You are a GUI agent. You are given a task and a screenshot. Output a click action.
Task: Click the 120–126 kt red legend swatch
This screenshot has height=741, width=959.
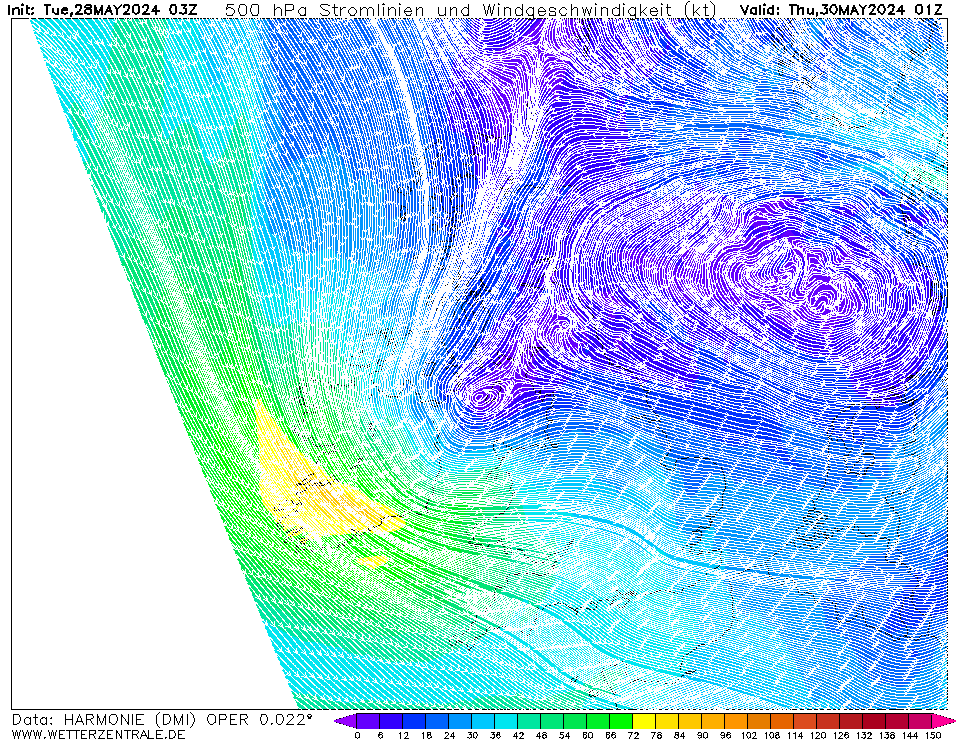829,721
